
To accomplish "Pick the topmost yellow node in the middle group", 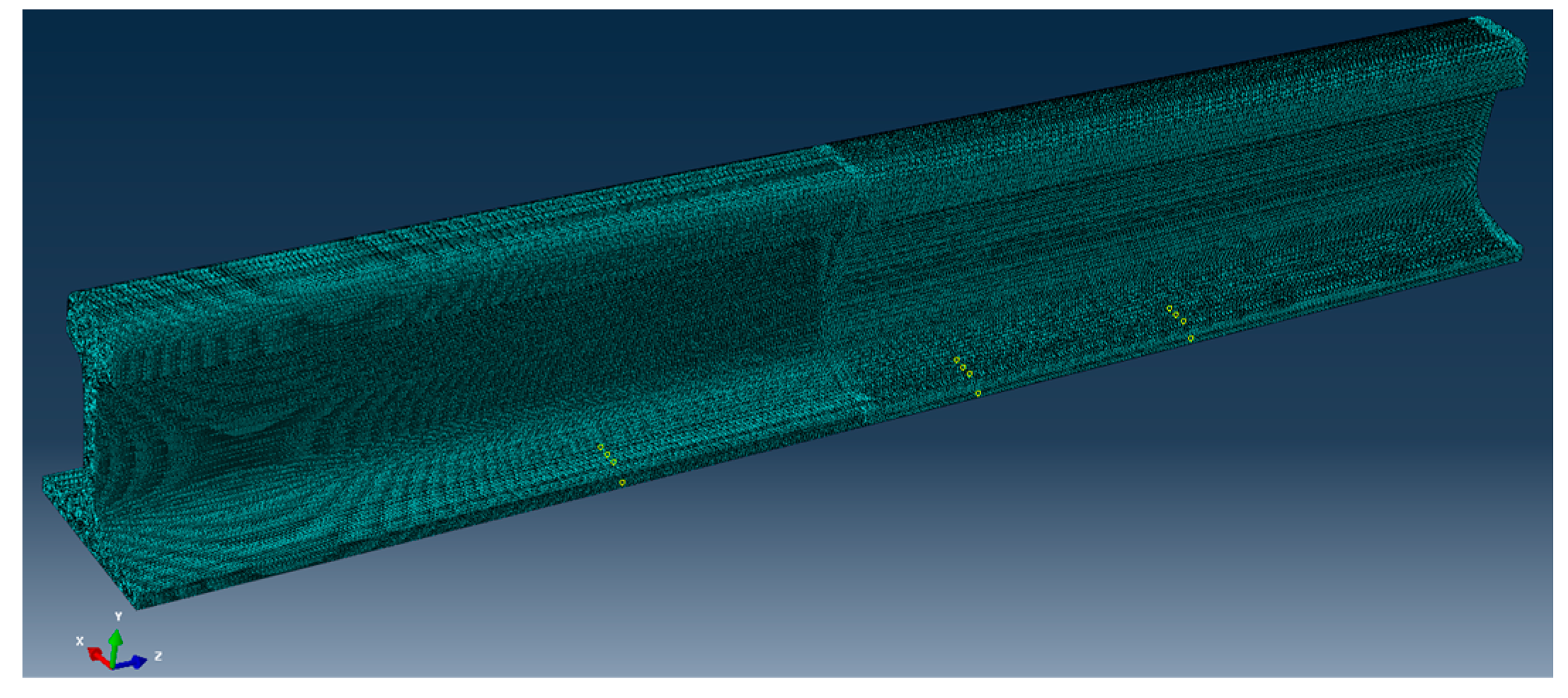I will [x=956, y=360].
